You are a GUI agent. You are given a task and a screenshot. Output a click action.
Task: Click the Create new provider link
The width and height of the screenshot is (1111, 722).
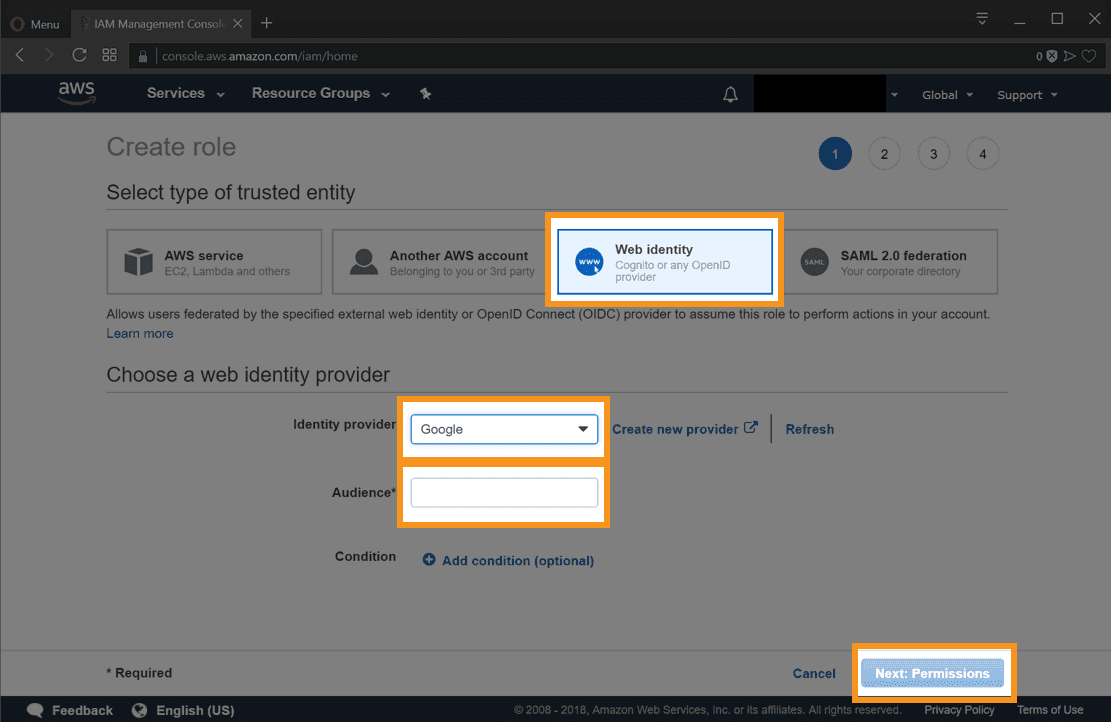click(684, 429)
